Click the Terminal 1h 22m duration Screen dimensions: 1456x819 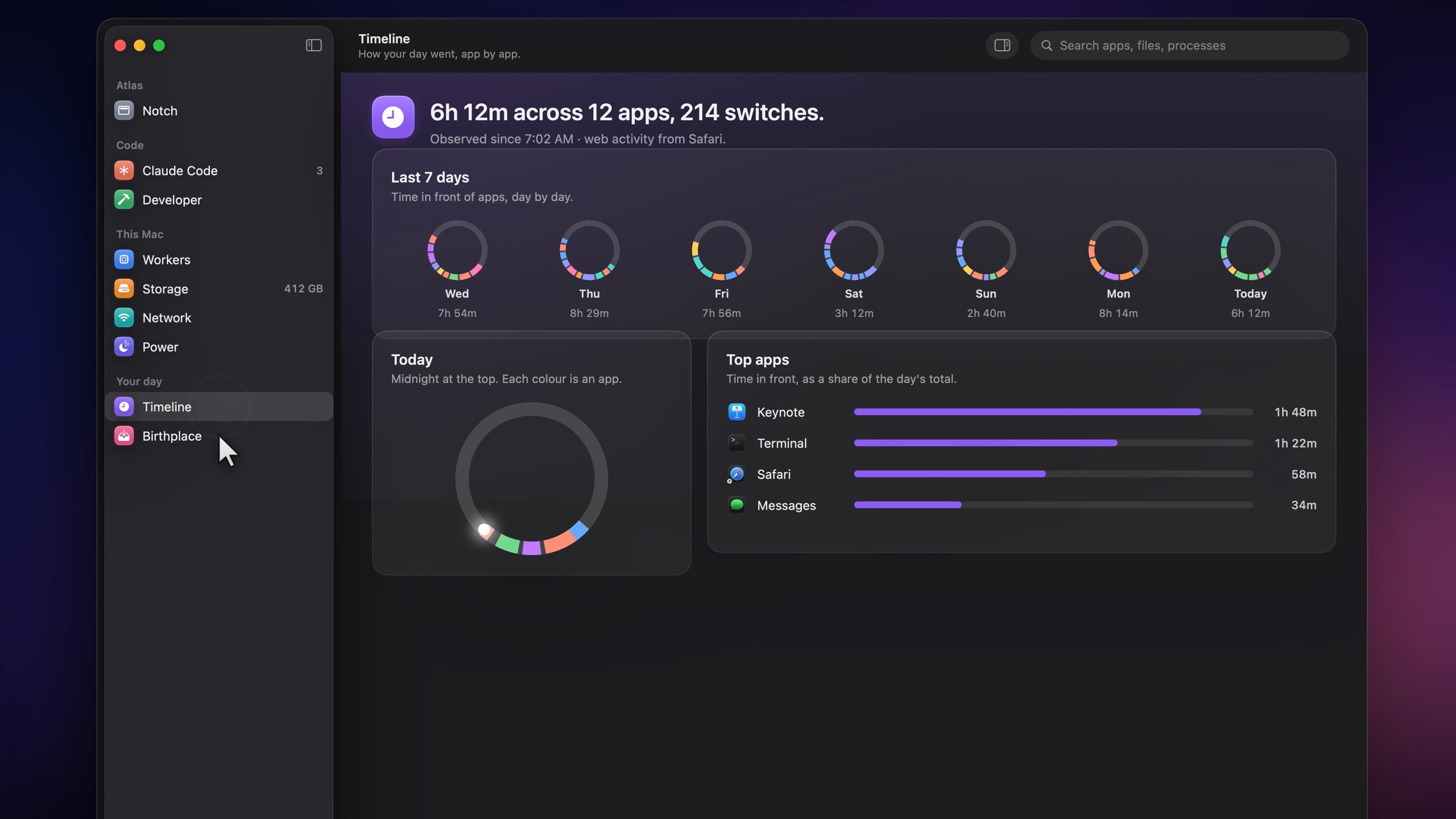1295,442
